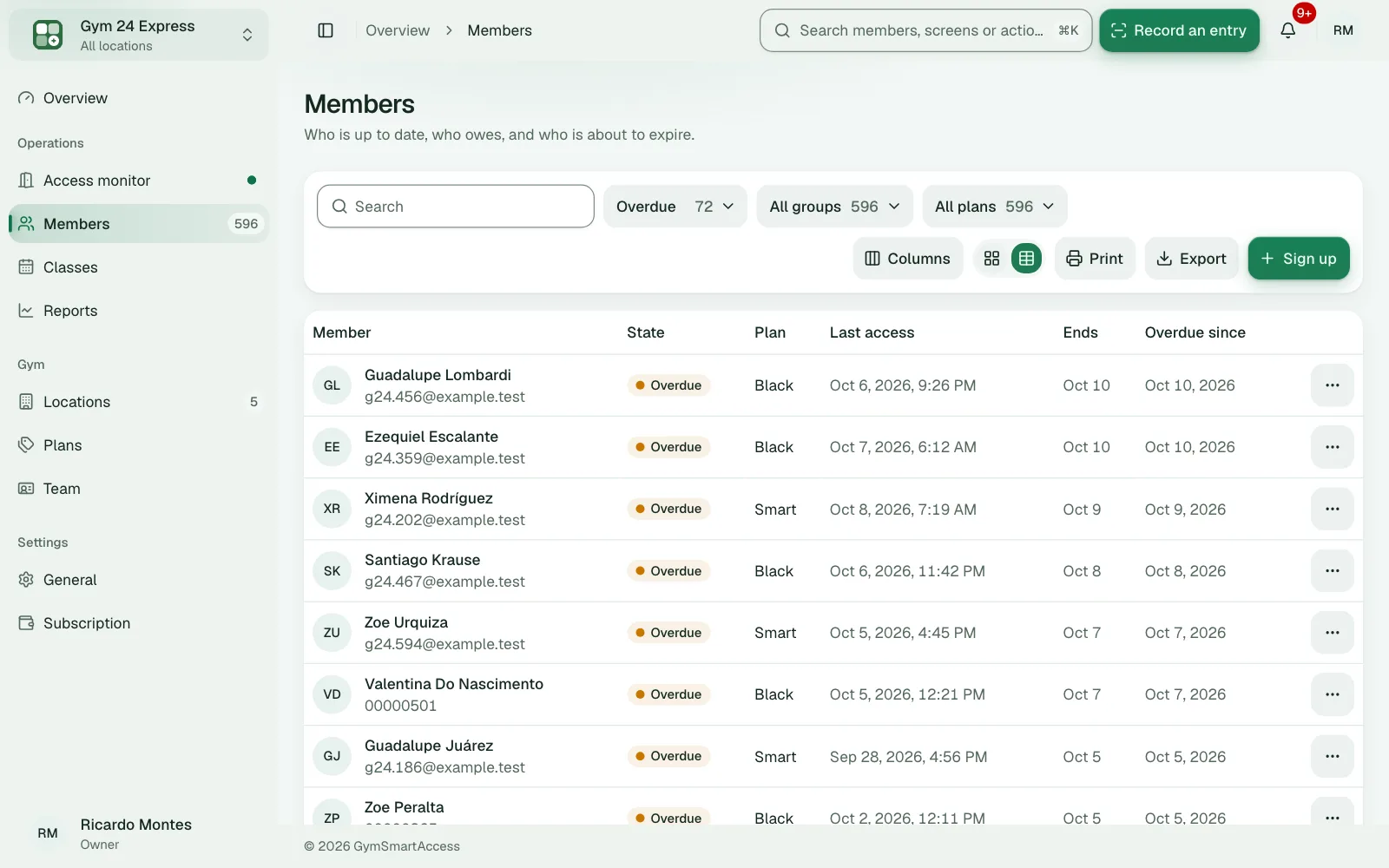1389x868 pixels.
Task: Click the member name Ezequiel Escalante
Action: 431,437
